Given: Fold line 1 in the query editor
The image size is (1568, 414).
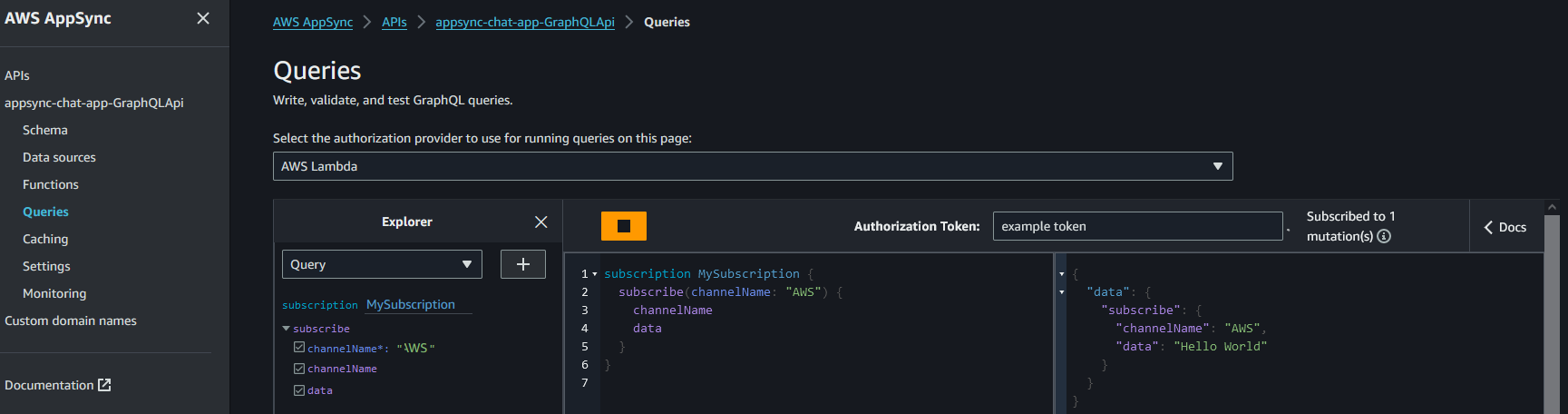Looking at the screenshot, I should tap(595, 274).
